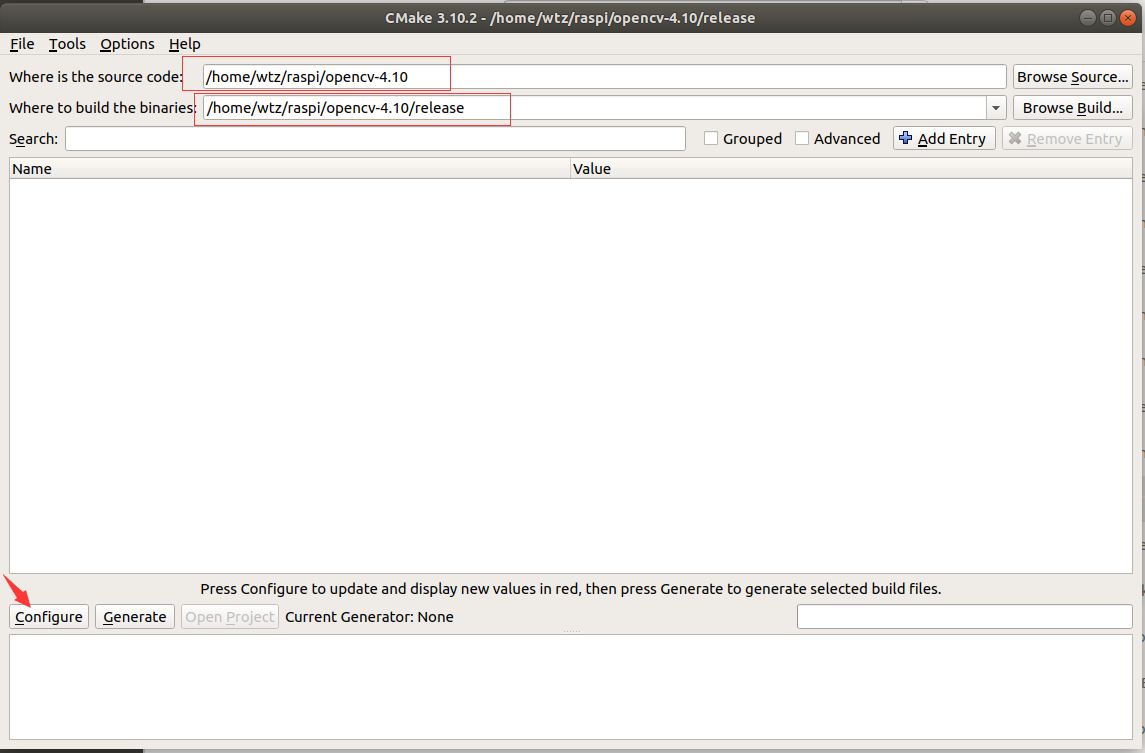Enable the Grouped checkbox
Screen dimensions: 1145x753
point(711,138)
